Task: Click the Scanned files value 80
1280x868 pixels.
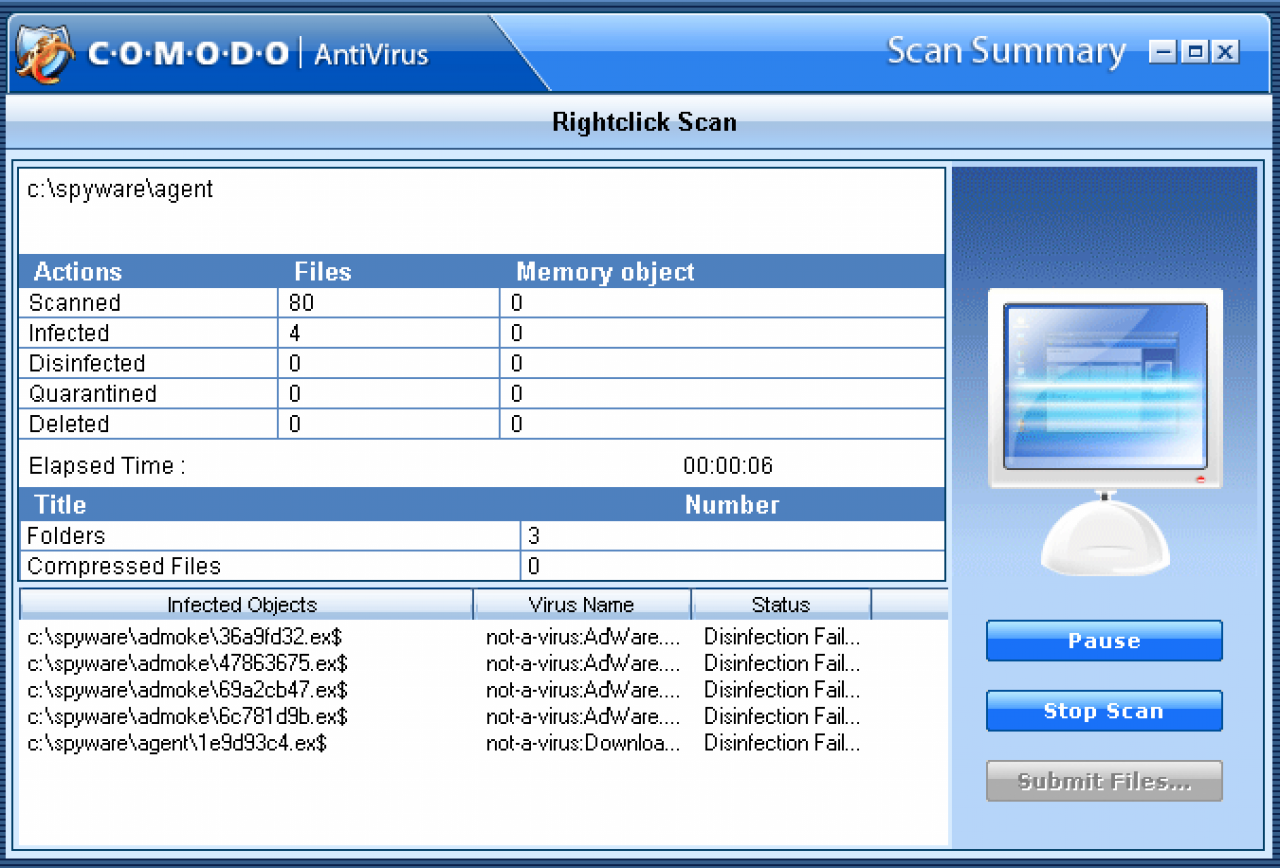Action: coord(302,303)
